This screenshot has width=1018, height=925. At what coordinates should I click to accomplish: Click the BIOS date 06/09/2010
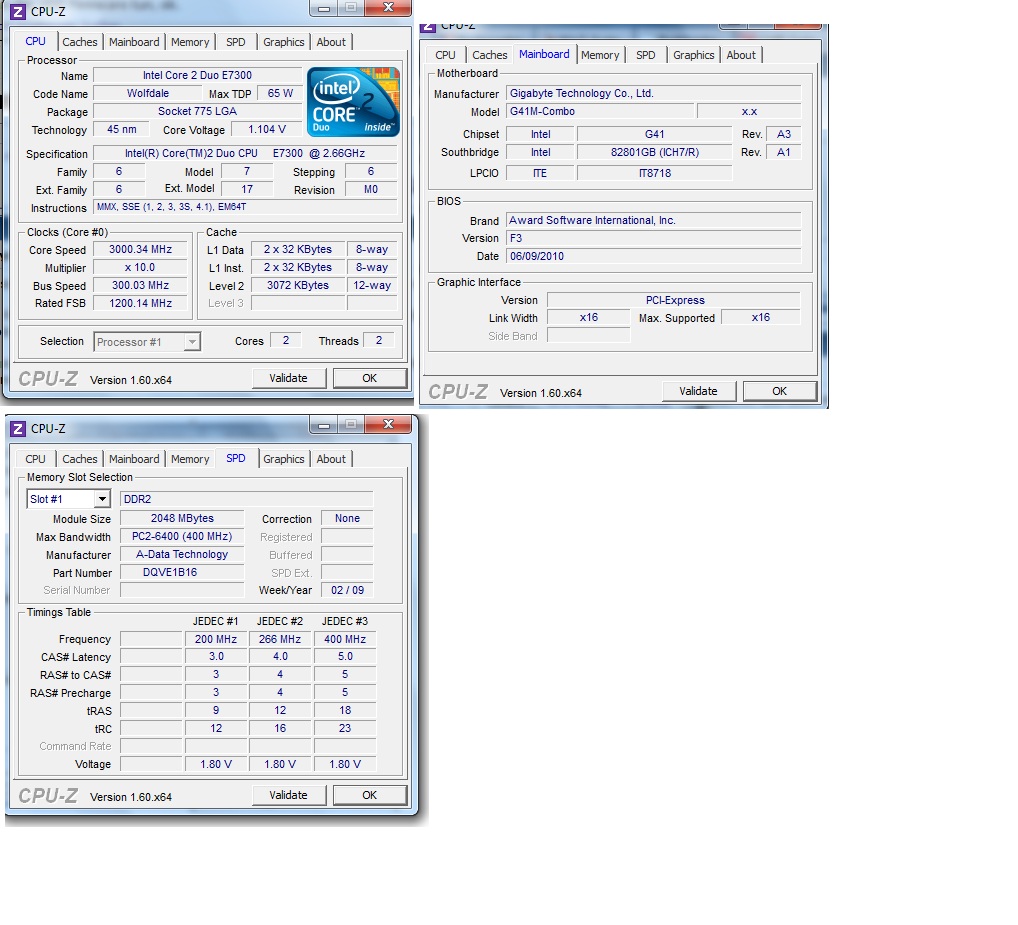[653, 256]
